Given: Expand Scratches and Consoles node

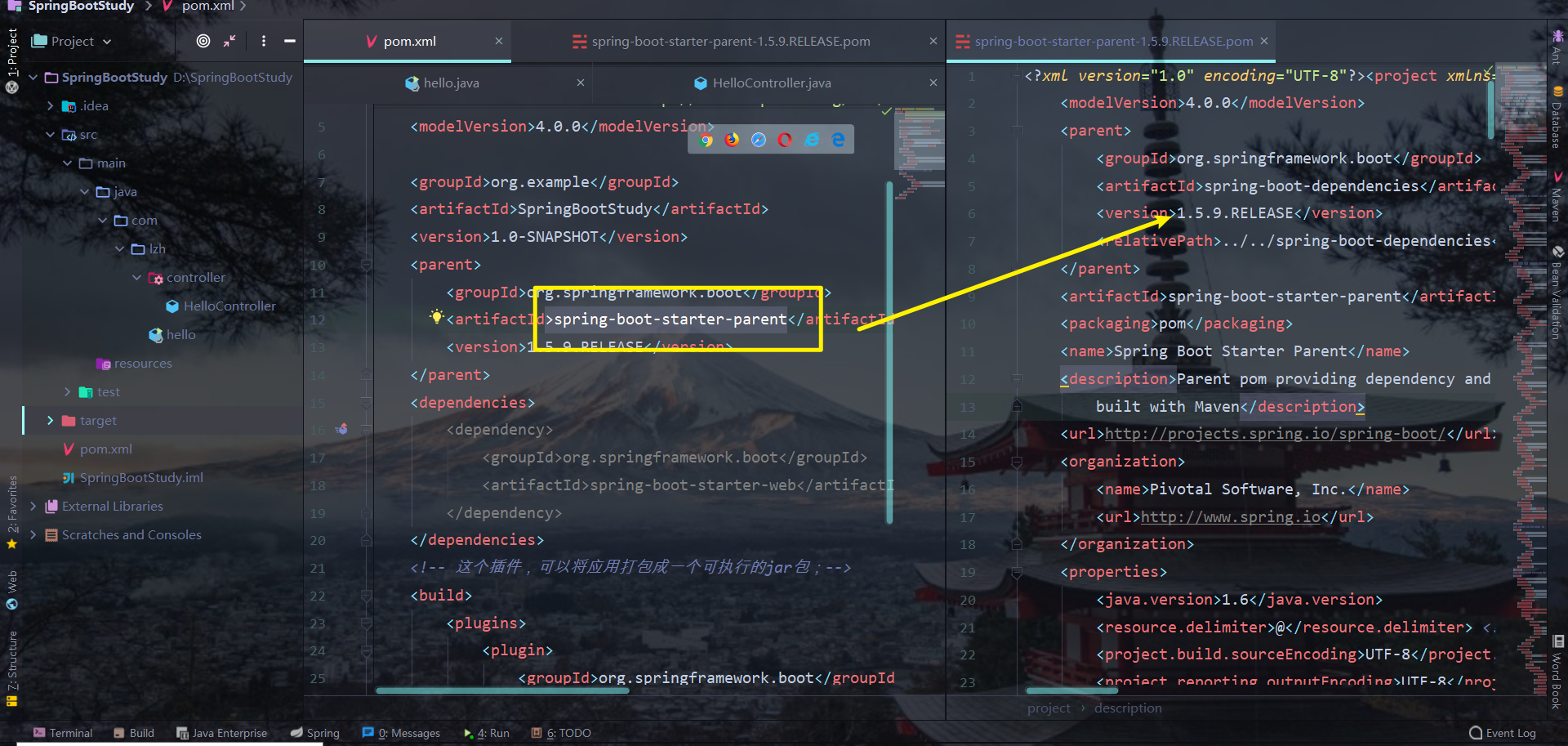Looking at the screenshot, I should coord(33,535).
